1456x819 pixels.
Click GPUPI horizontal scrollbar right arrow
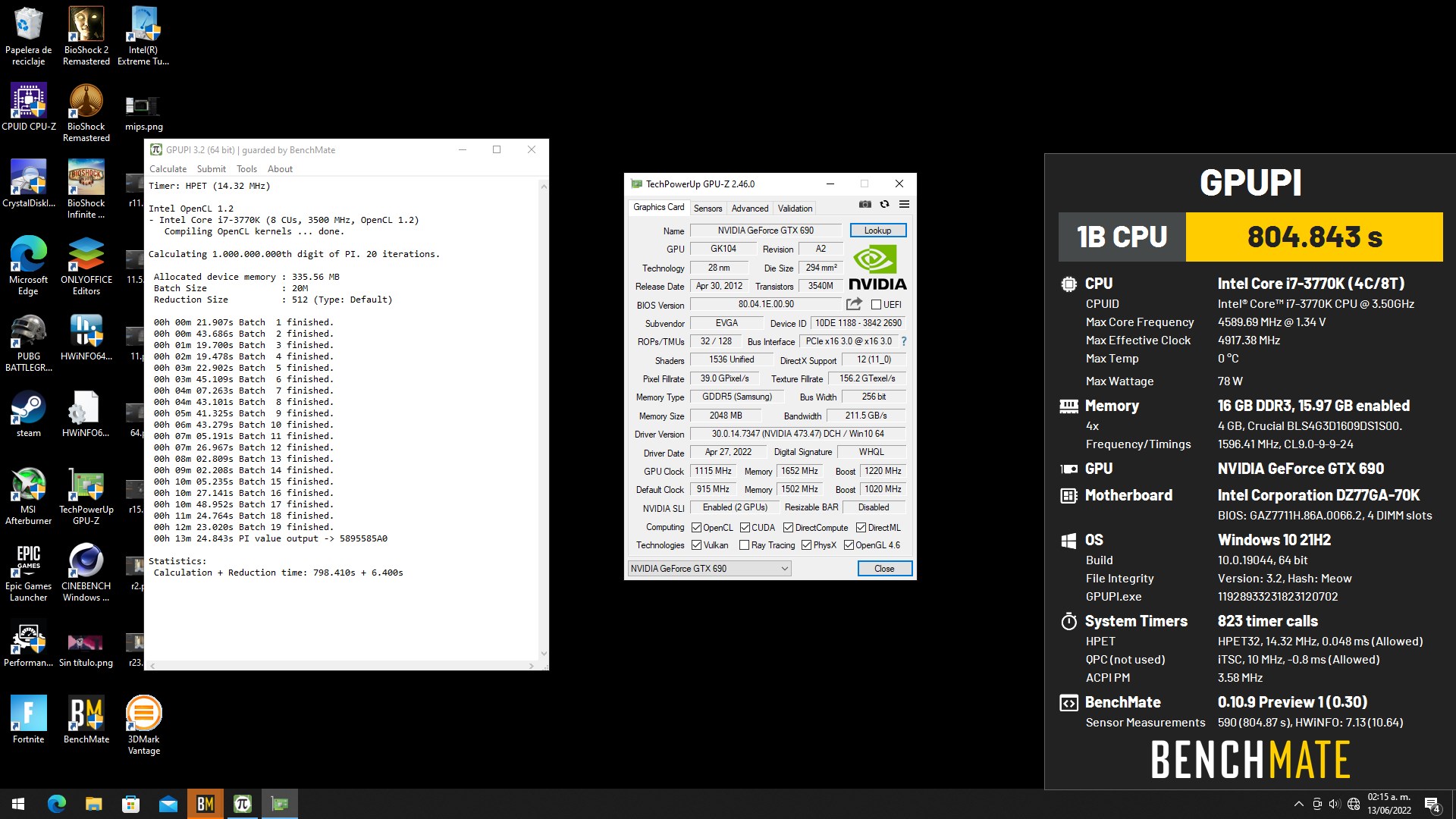[x=532, y=666]
